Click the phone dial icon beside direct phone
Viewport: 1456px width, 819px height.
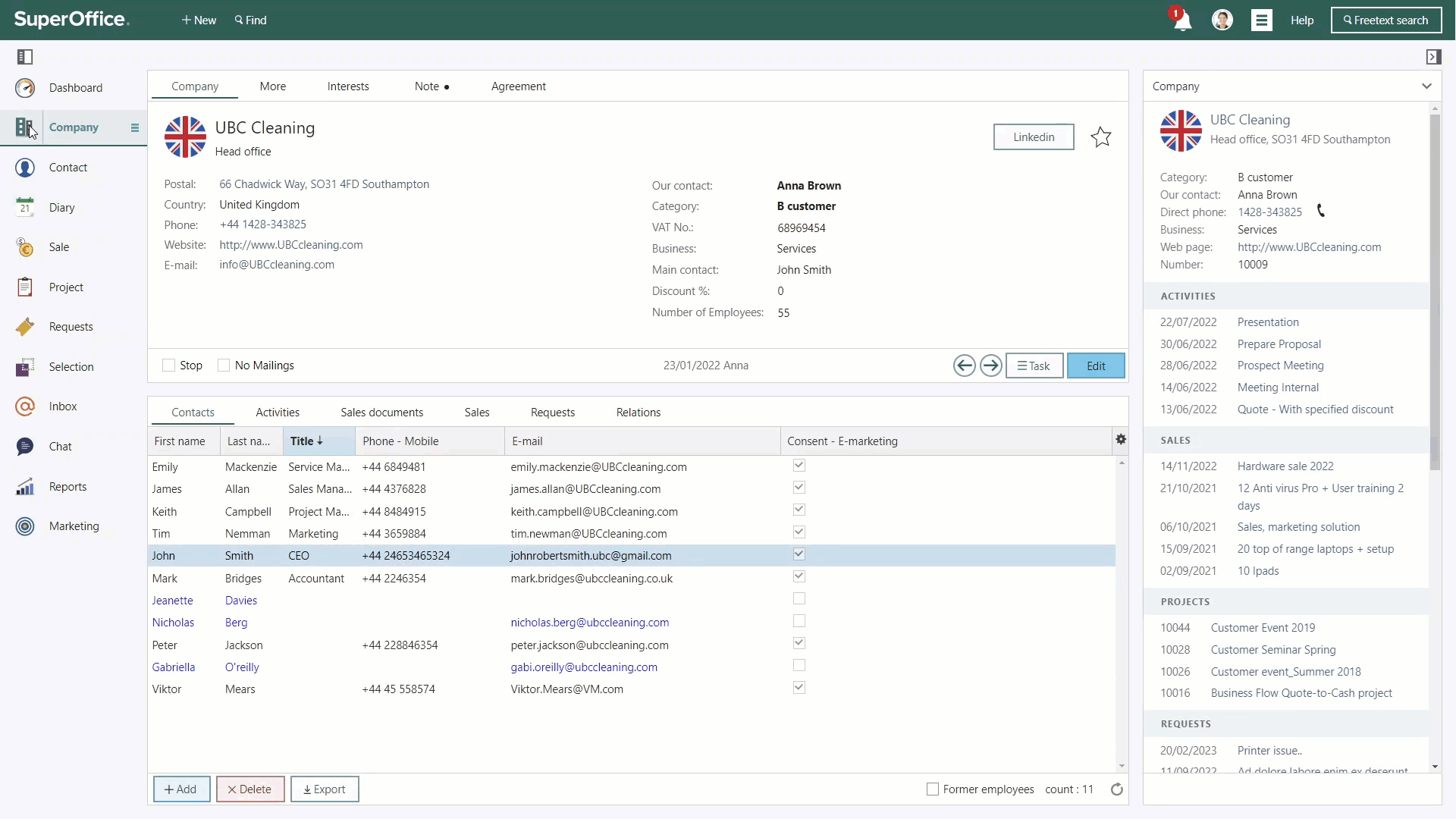(x=1320, y=212)
